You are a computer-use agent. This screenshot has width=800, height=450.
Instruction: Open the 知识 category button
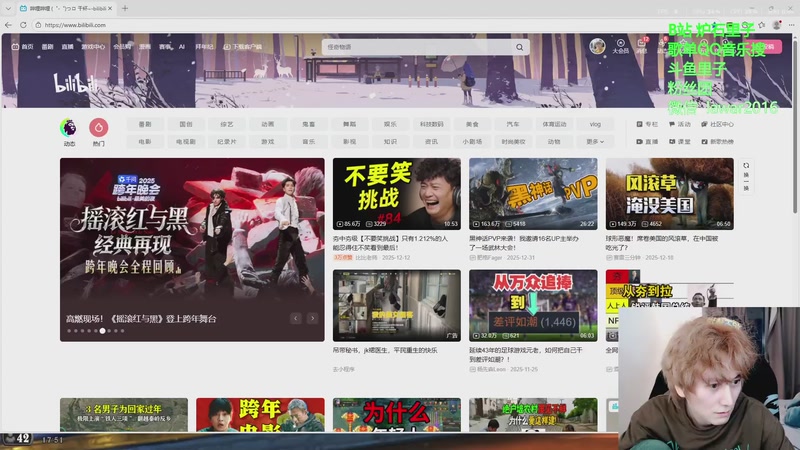pyautogui.click(x=390, y=141)
